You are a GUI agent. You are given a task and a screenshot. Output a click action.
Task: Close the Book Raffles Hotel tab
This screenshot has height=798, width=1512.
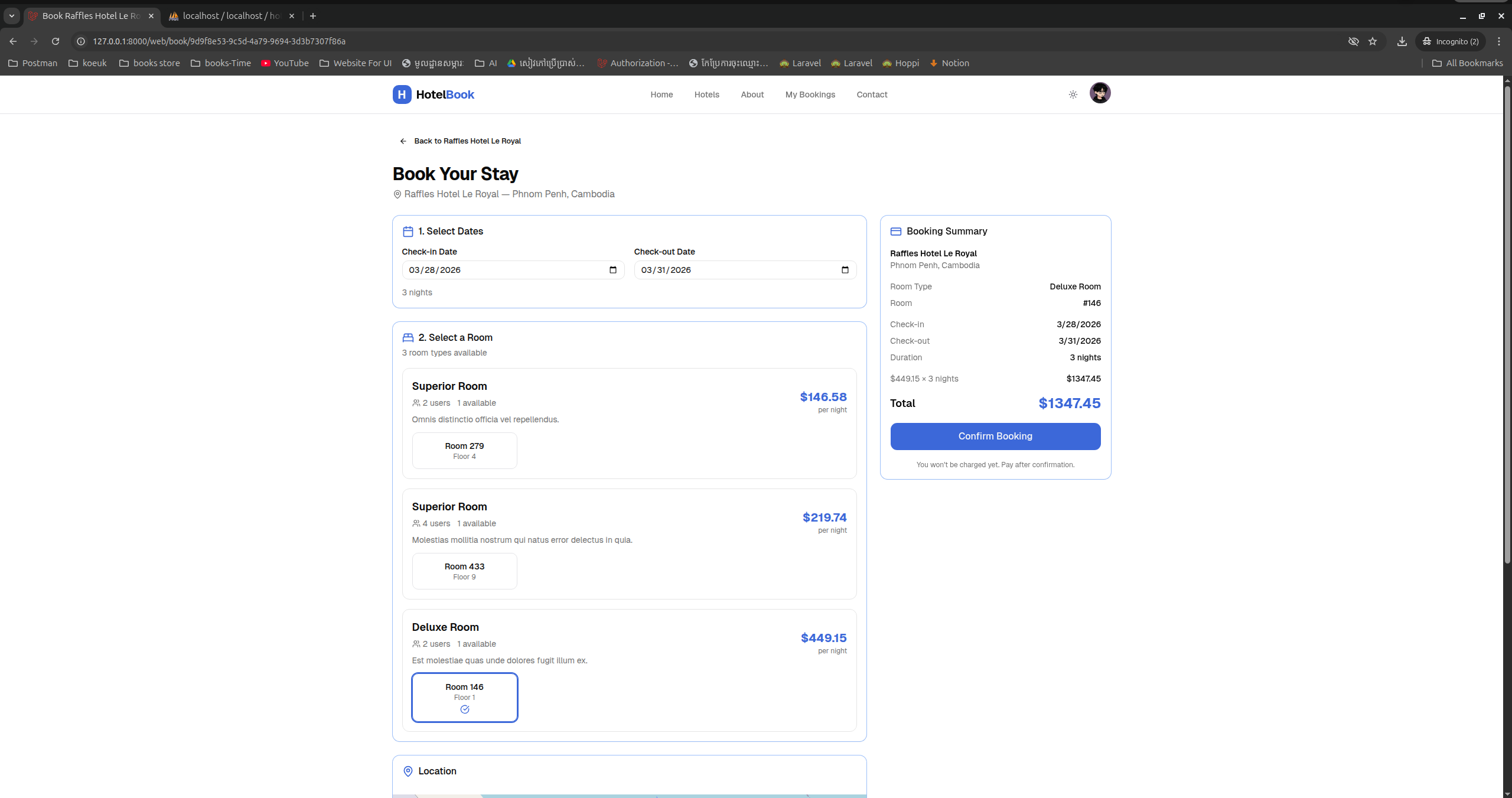coord(151,16)
